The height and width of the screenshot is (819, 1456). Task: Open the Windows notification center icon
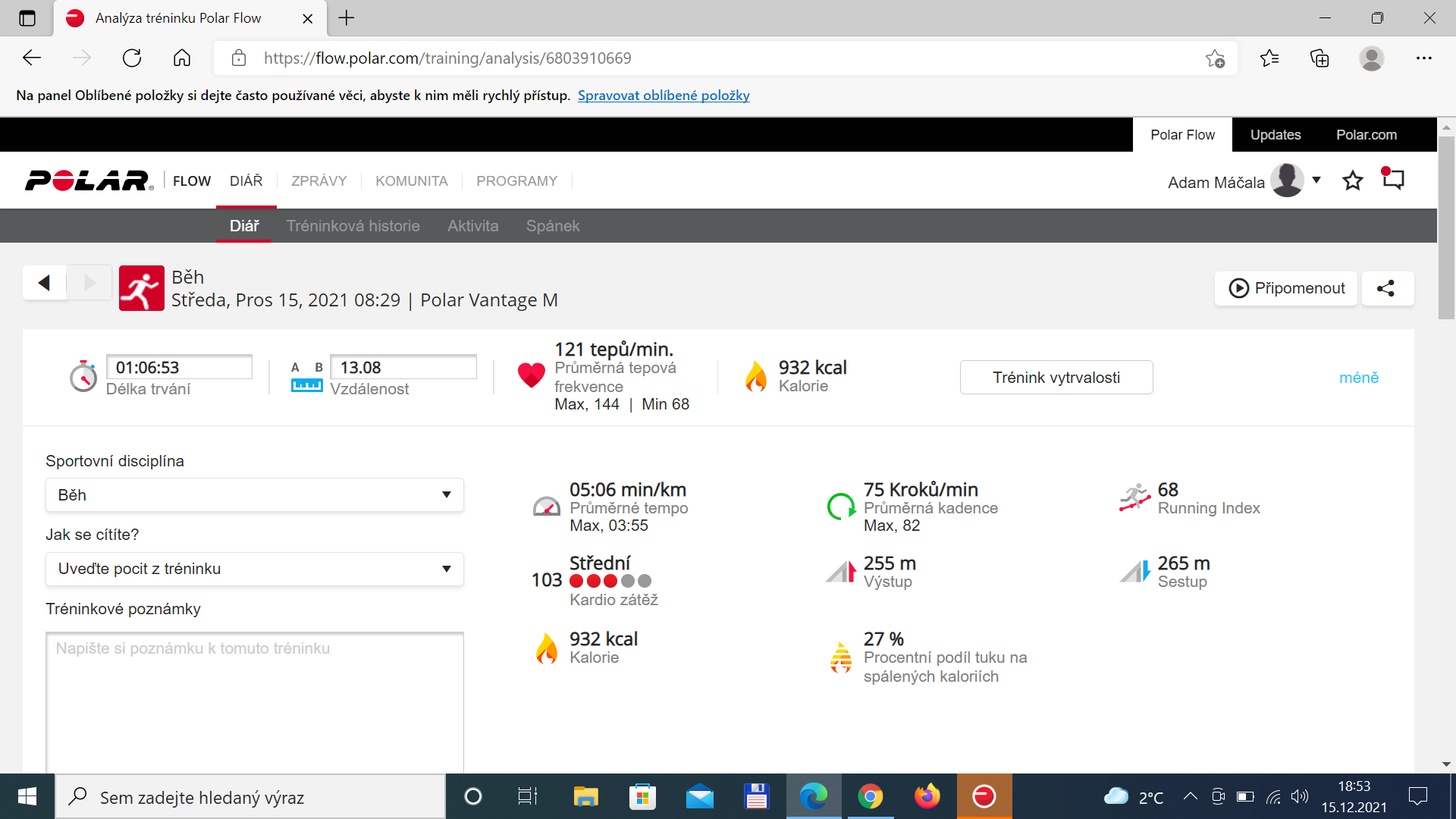(1417, 797)
